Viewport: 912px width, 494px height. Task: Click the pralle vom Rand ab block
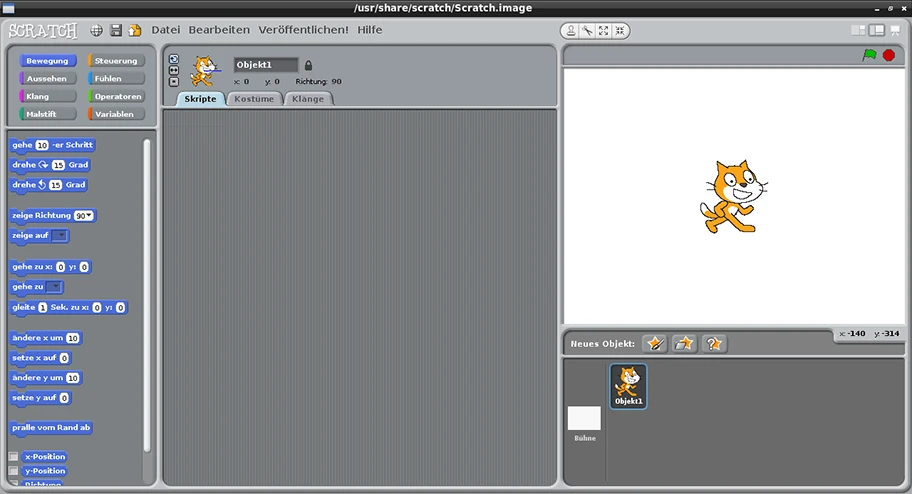click(51, 428)
